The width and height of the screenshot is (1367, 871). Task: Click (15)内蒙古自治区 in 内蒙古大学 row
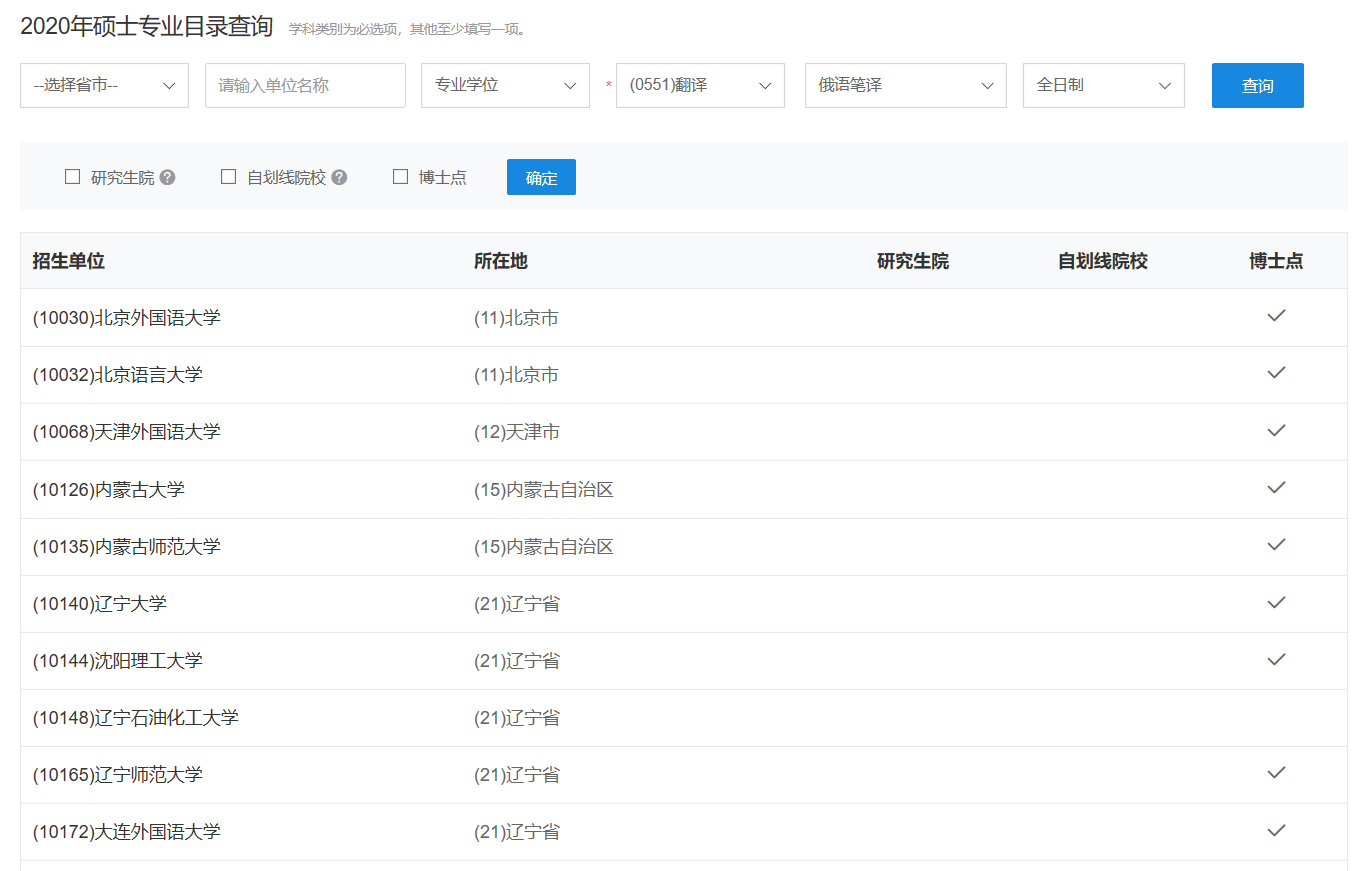pos(543,490)
